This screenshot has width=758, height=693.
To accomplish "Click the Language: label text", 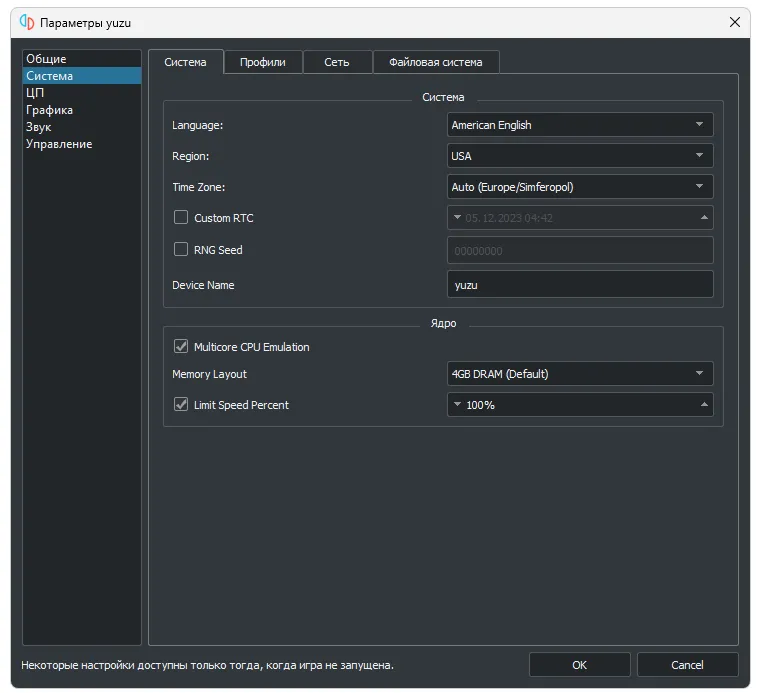I will pos(198,125).
